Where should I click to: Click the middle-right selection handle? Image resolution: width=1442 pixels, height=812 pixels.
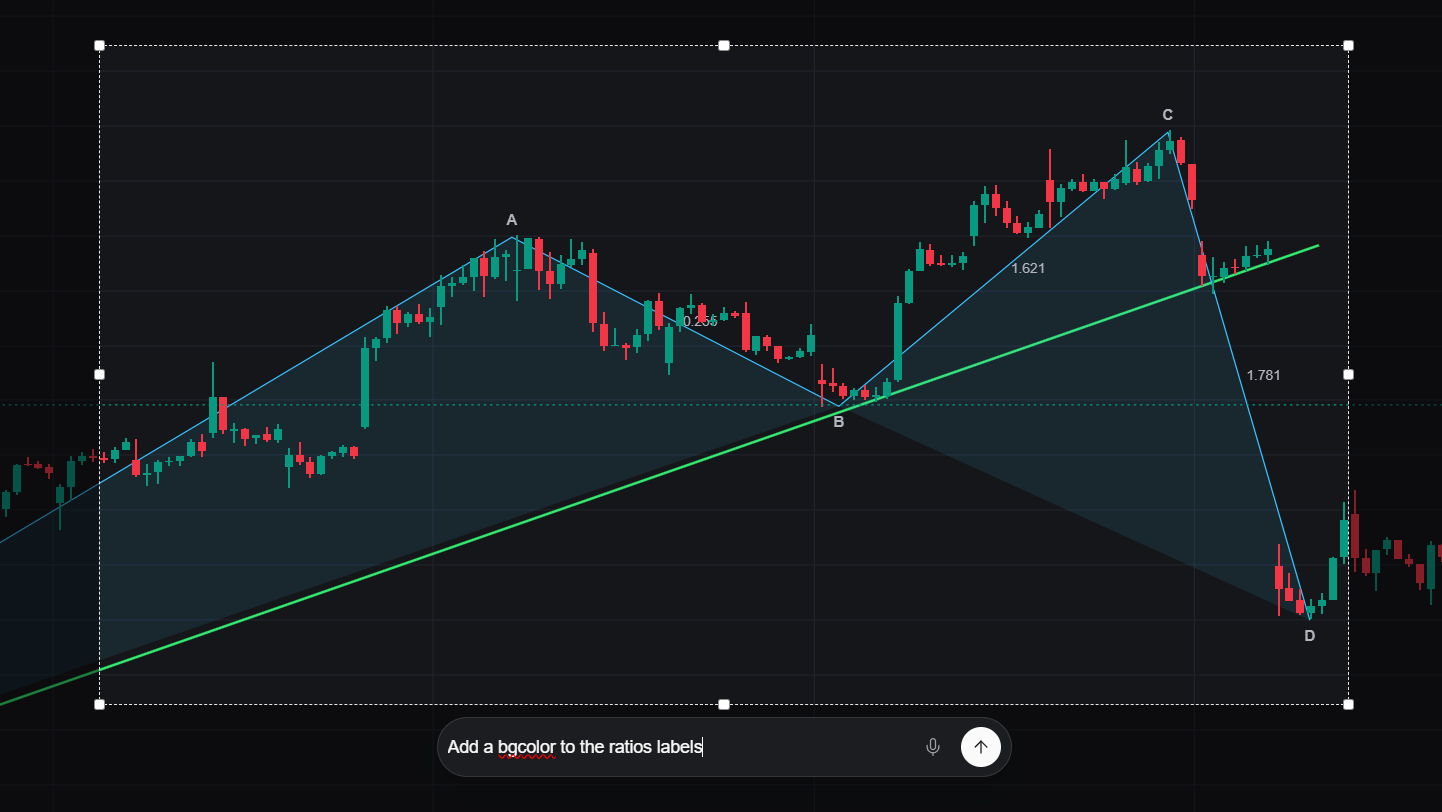pyautogui.click(x=1348, y=374)
